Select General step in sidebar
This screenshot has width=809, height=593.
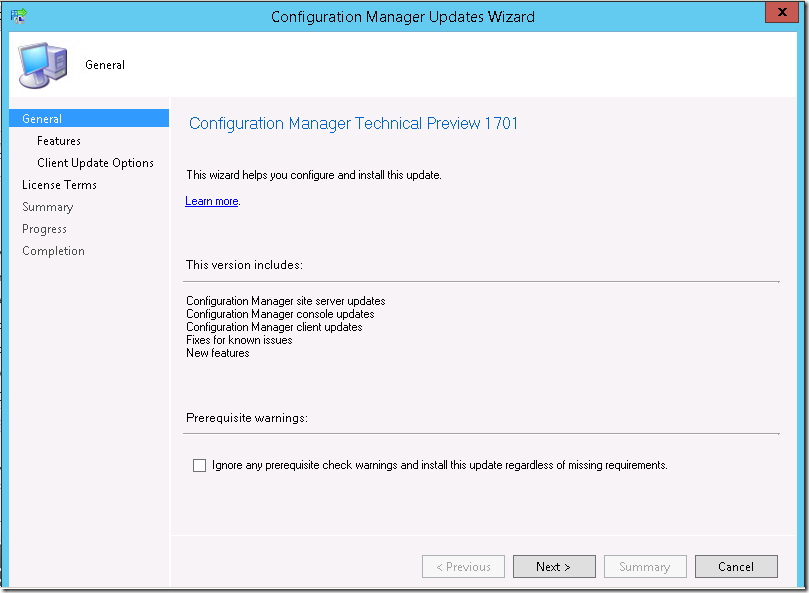[89, 118]
